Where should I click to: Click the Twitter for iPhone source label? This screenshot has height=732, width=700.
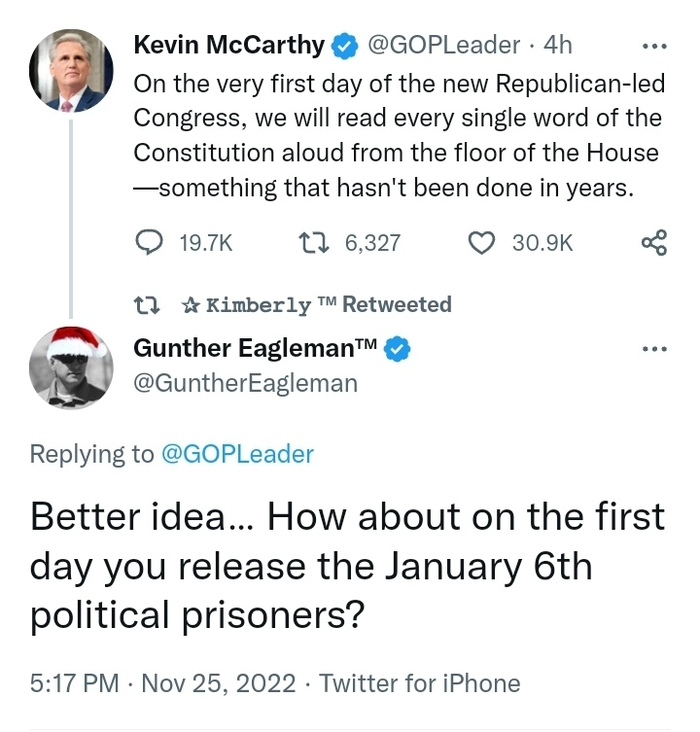coord(420,684)
